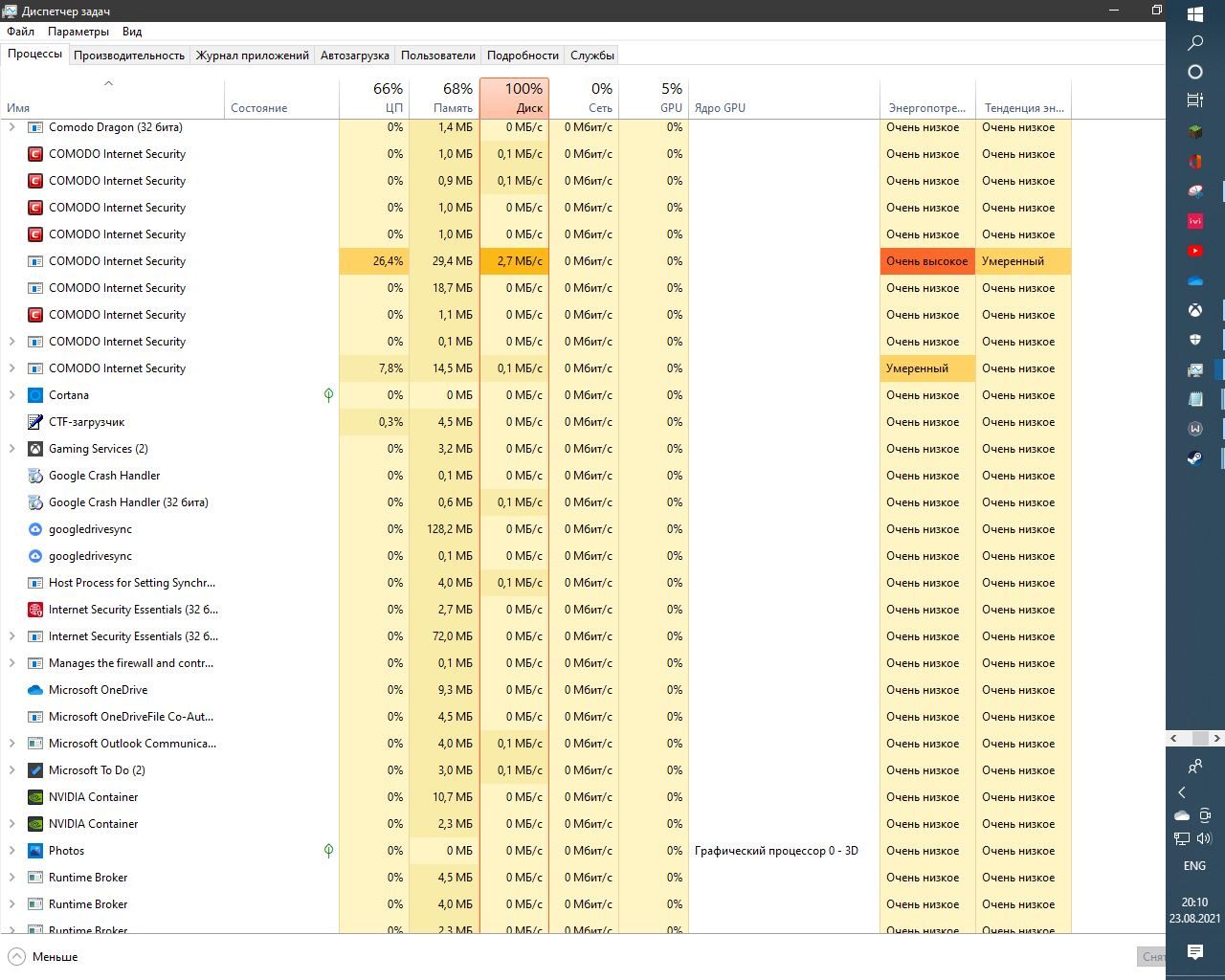Open the network tray icon
Image resolution: width=1225 pixels, height=980 pixels.
coord(1182,839)
